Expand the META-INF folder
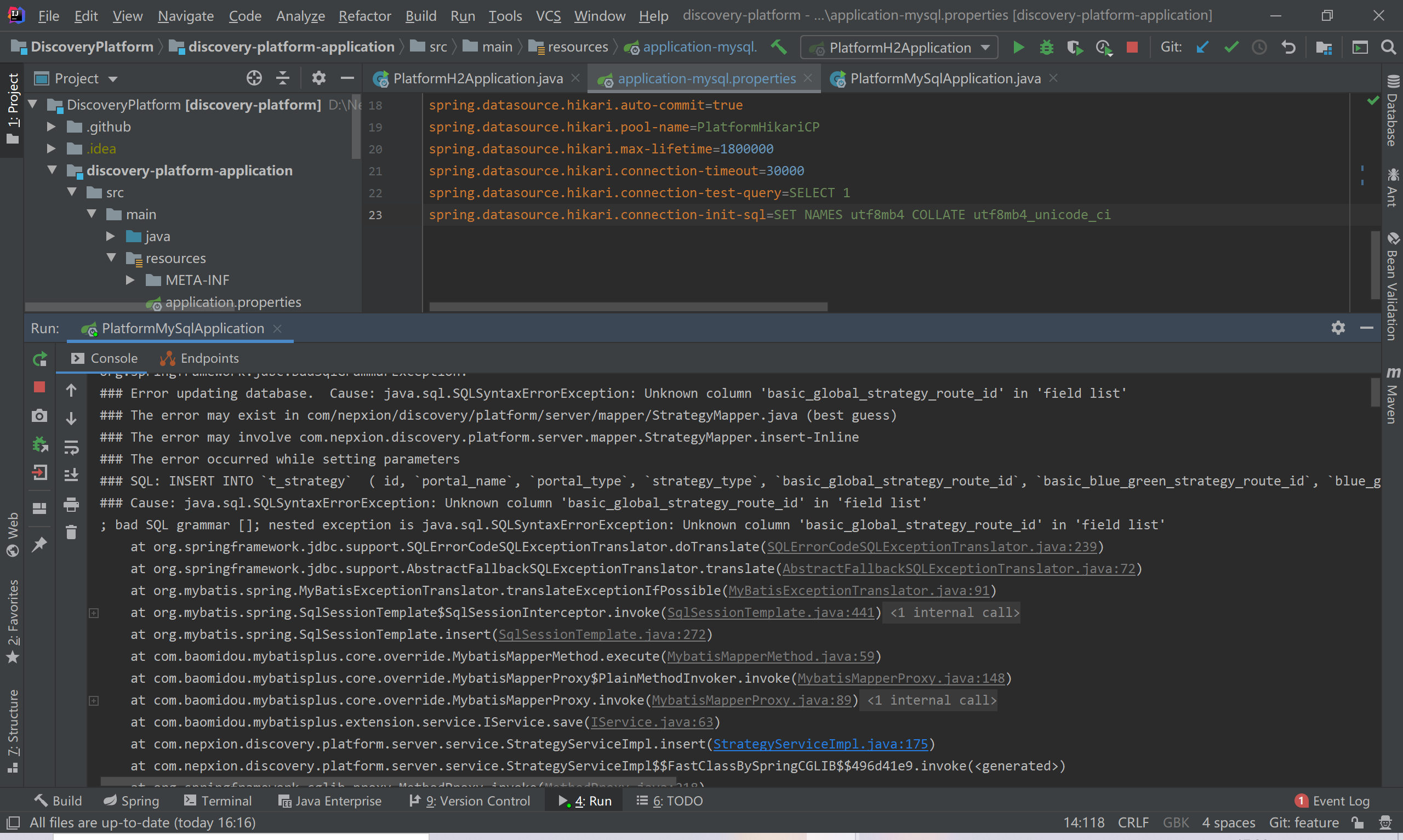 (x=130, y=279)
